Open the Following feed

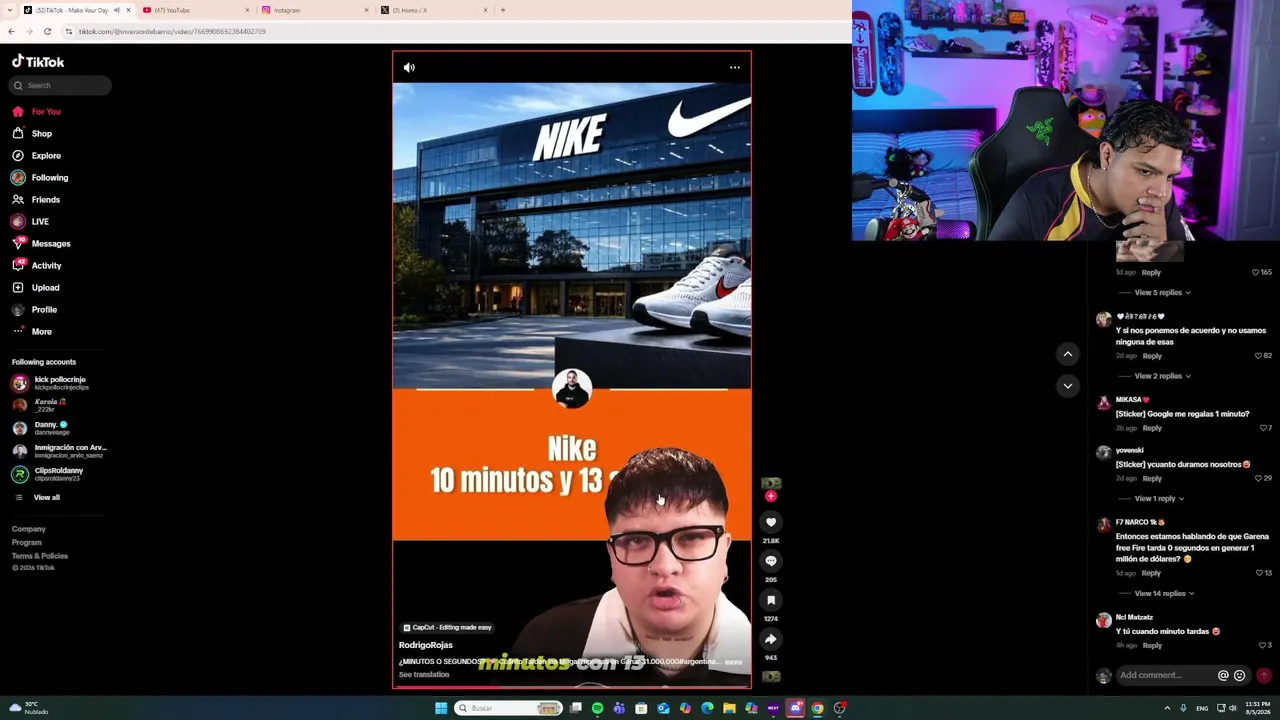[x=49, y=177]
